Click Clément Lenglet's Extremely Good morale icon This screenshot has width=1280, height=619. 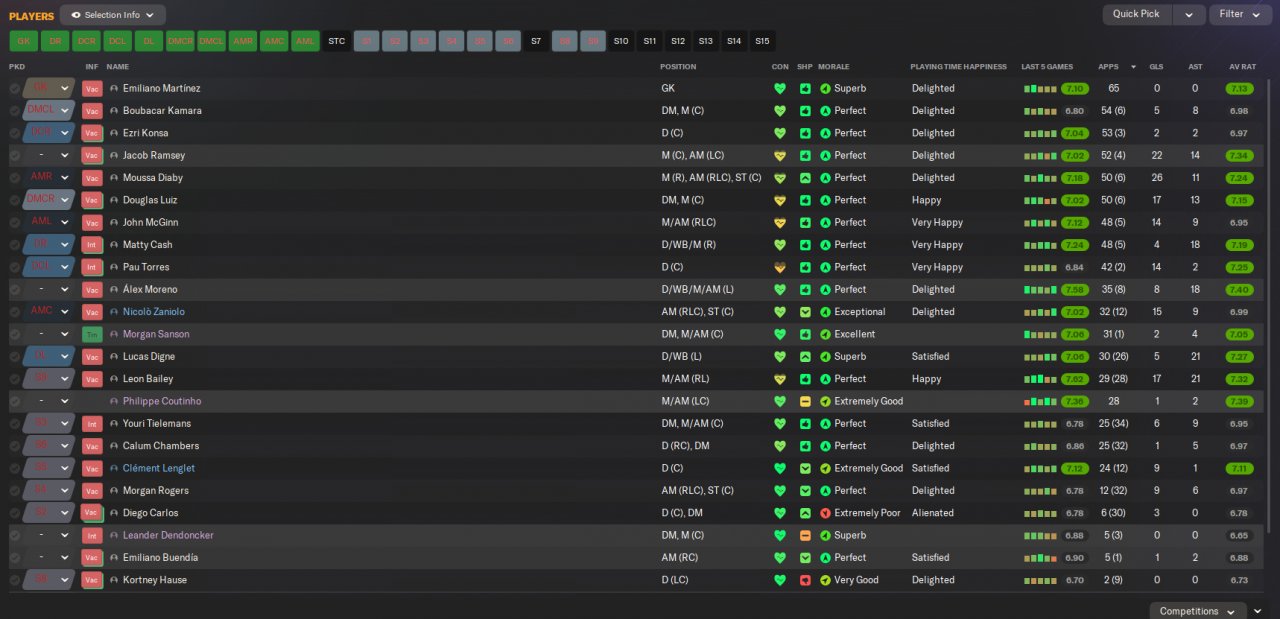[x=825, y=468]
